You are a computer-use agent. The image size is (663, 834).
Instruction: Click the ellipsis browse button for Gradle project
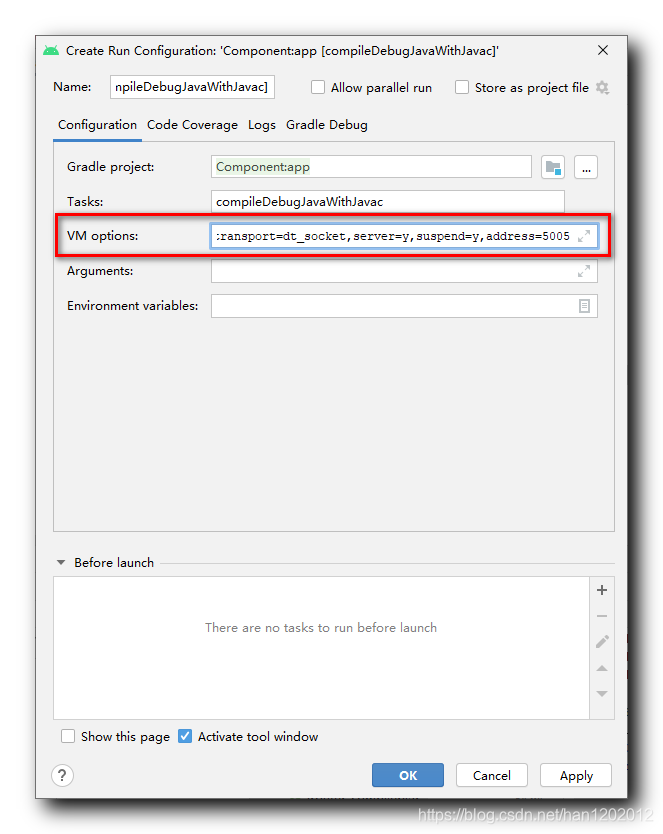(x=586, y=168)
